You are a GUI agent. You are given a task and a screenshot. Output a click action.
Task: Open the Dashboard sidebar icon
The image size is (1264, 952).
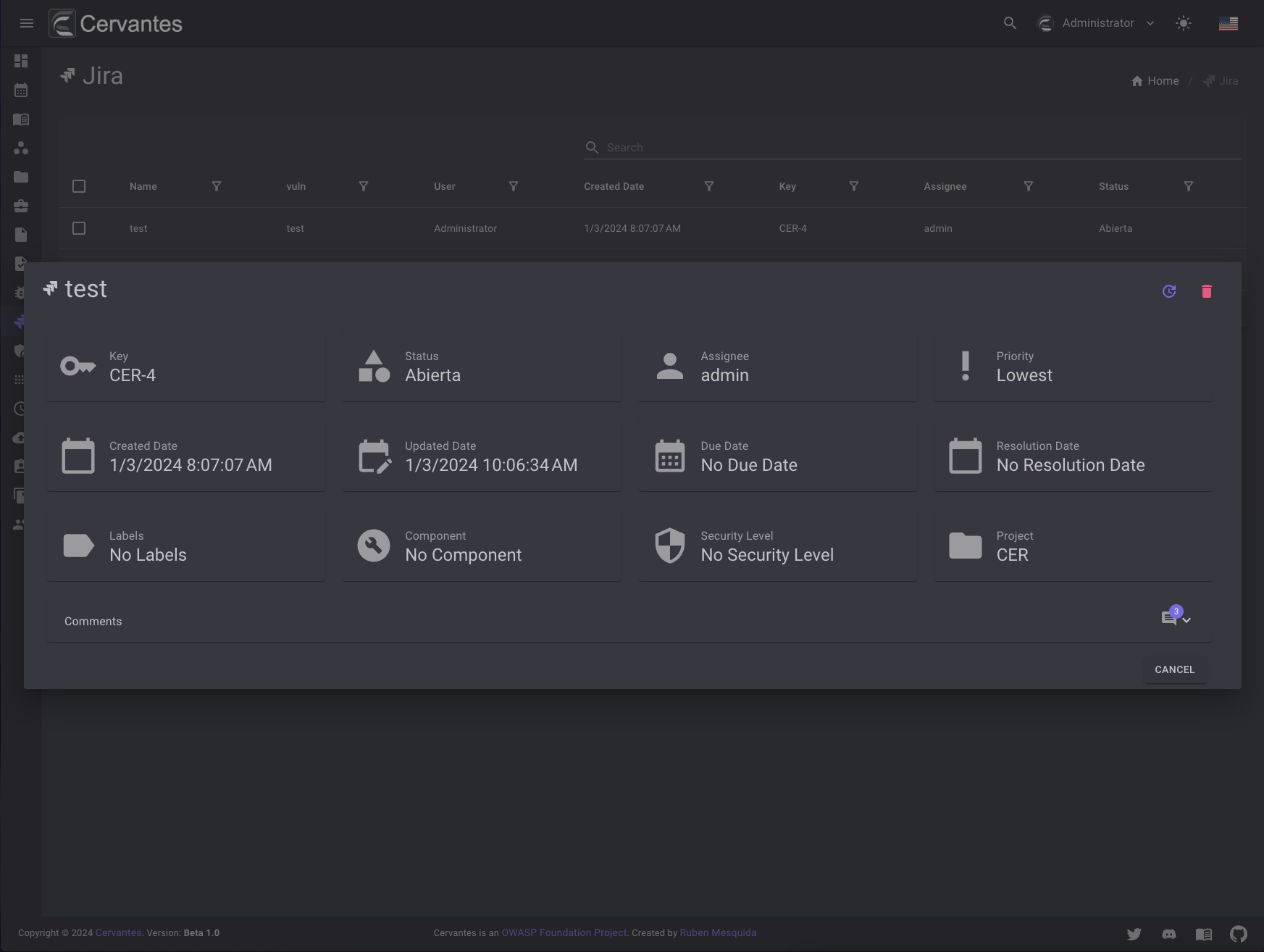pyautogui.click(x=21, y=61)
